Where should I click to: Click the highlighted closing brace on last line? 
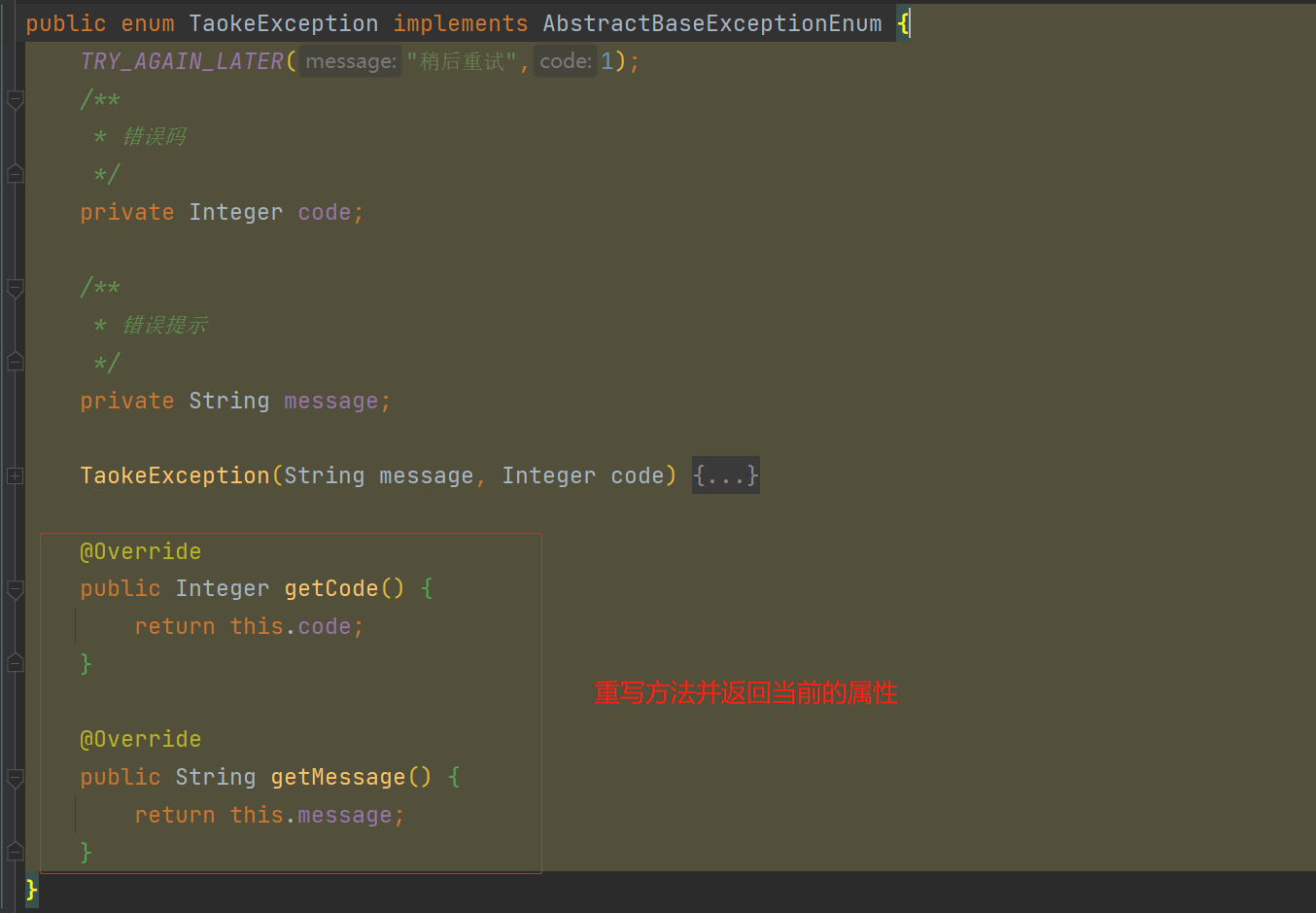point(32,890)
